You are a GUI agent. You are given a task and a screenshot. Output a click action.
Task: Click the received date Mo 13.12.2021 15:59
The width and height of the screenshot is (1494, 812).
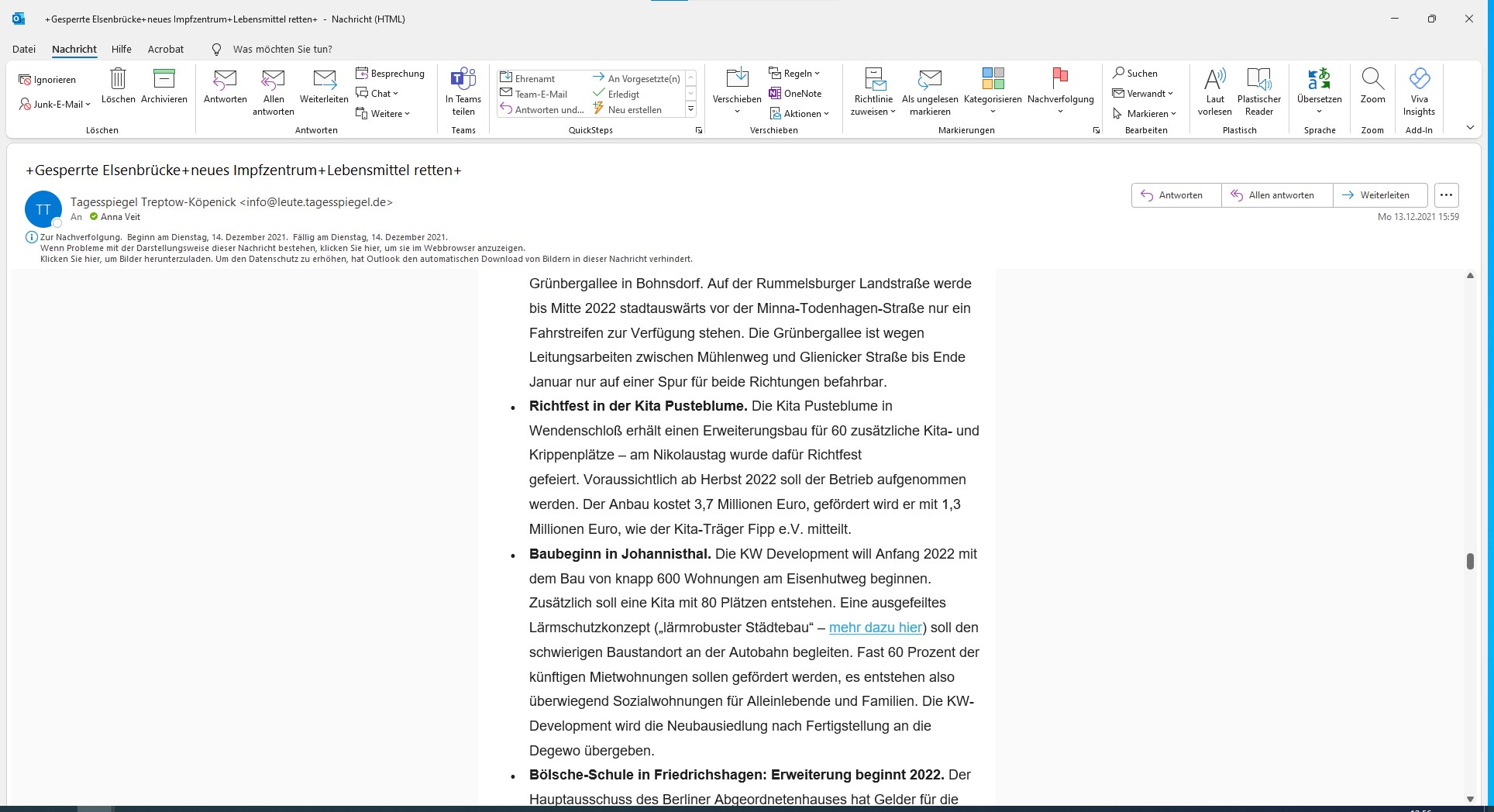(1418, 217)
